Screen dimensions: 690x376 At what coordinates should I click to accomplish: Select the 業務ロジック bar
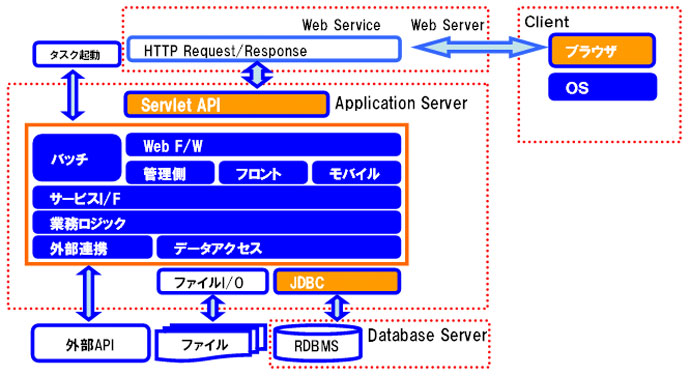point(217,222)
